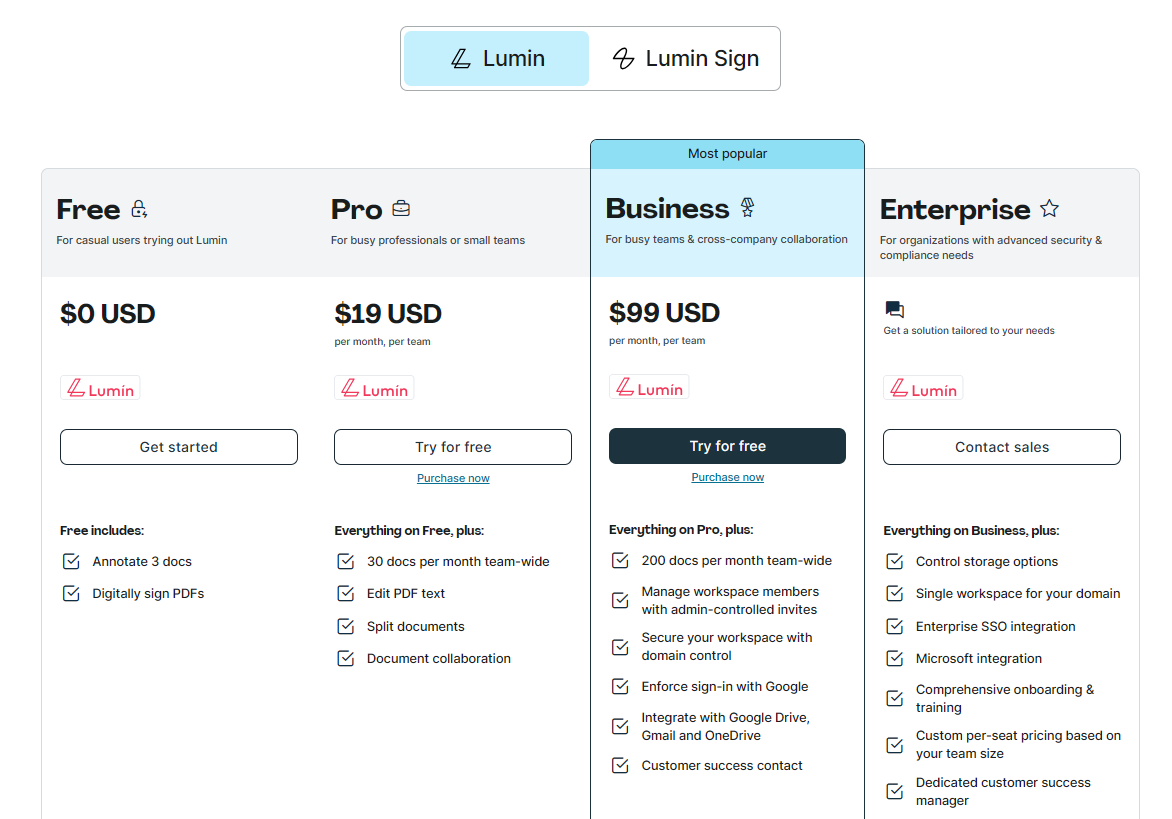Click the star icon next to Enterprise
The height and width of the screenshot is (819, 1172).
pyautogui.click(x=1050, y=208)
